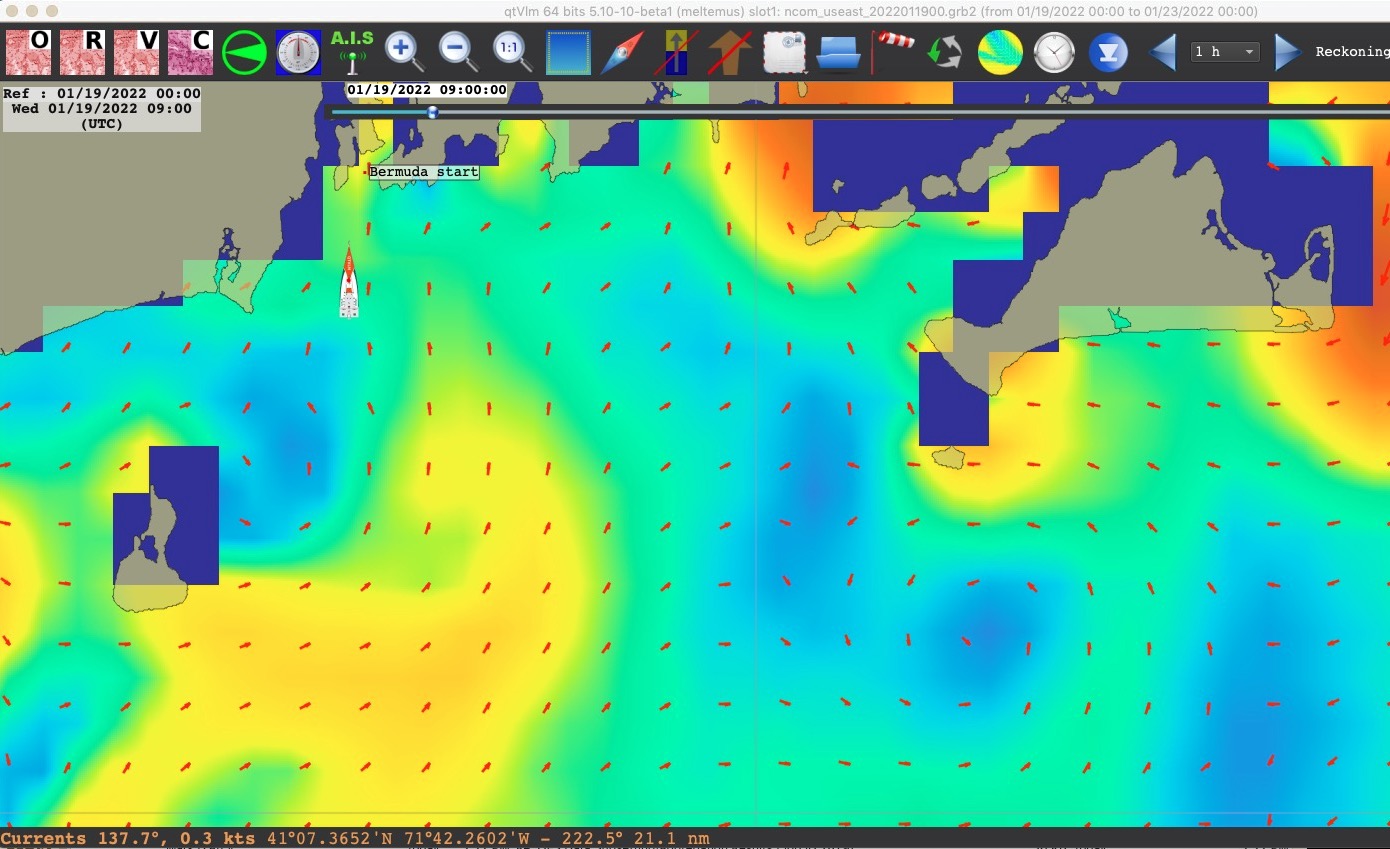
Task: Click the 'C' chart layer icon
Action: coord(191,52)
